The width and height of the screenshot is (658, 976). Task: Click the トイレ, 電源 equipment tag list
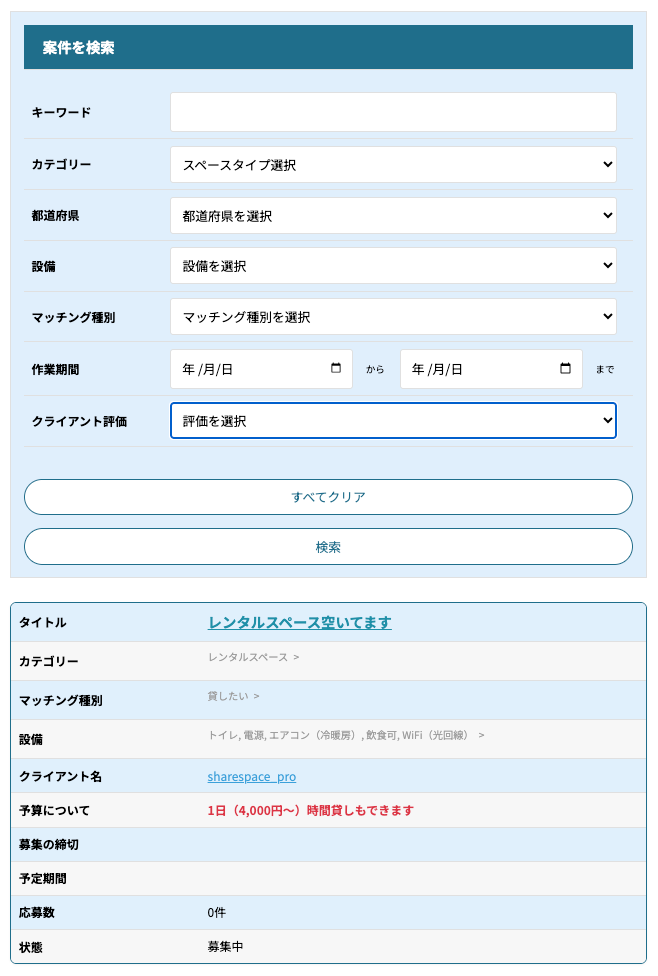click(x=340, y=735)
